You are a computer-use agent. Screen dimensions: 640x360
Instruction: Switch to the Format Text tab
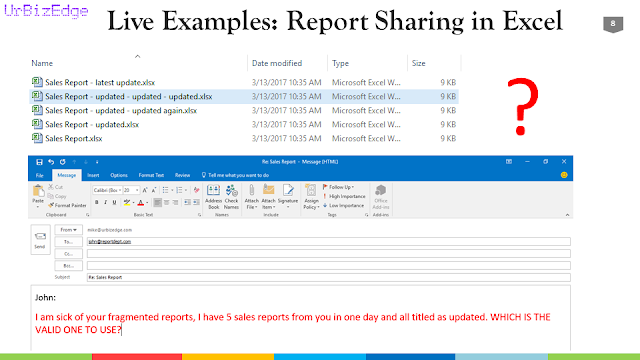click(151, 175)
